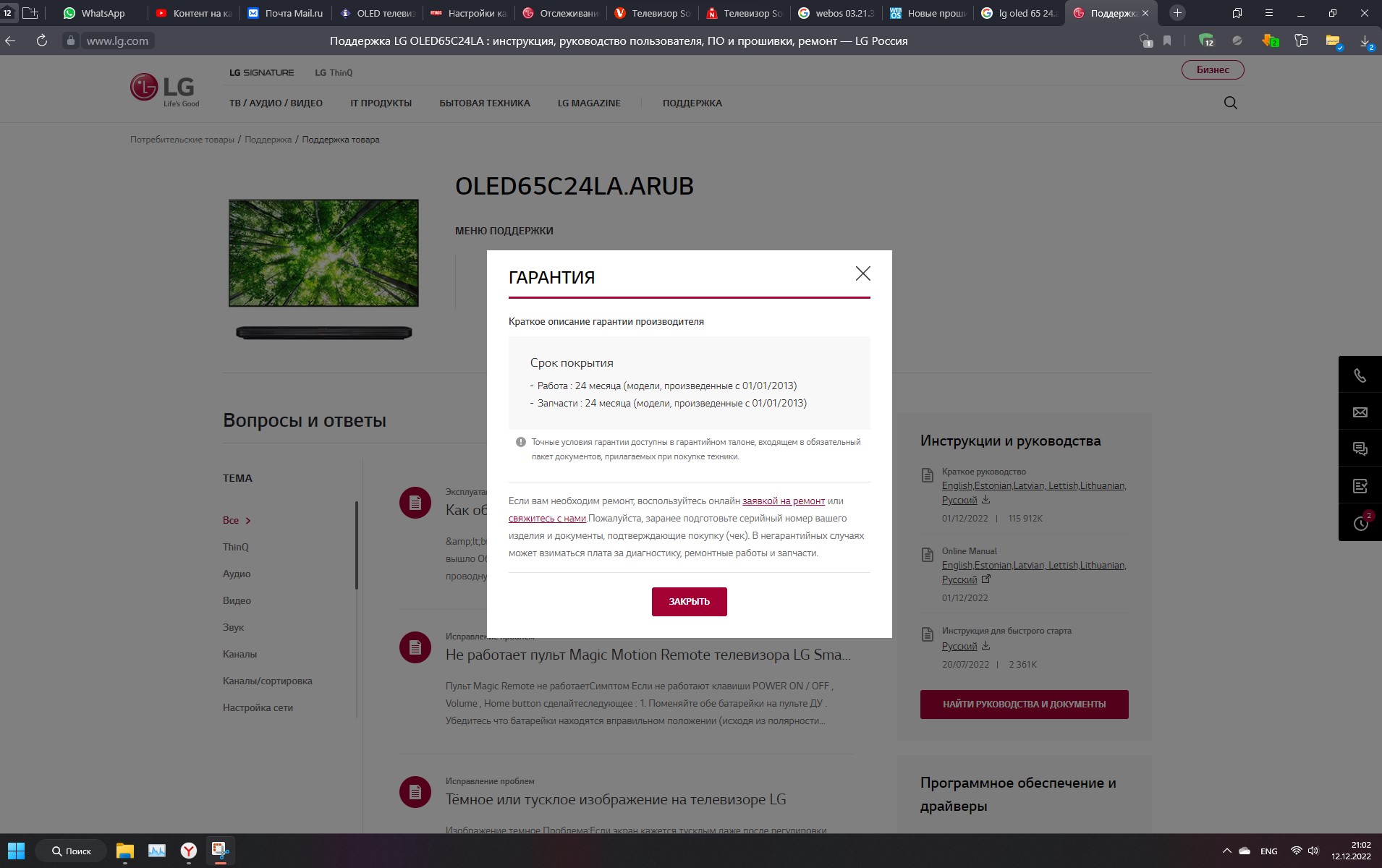Viewport: 1382px width, 868px height.
Task: Open ТВ / АУДИО / ВИДЕО menu
Action: click(276, 103)
